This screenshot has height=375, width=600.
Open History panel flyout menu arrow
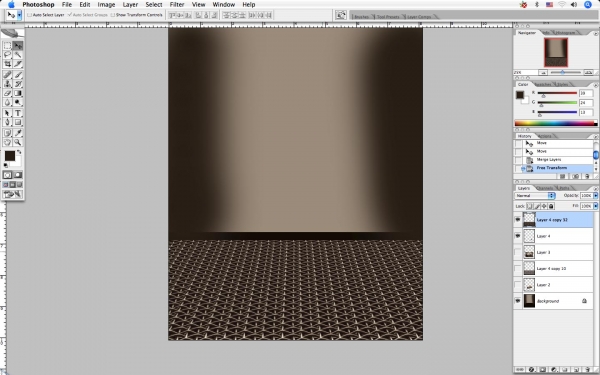tap(595, 137)
